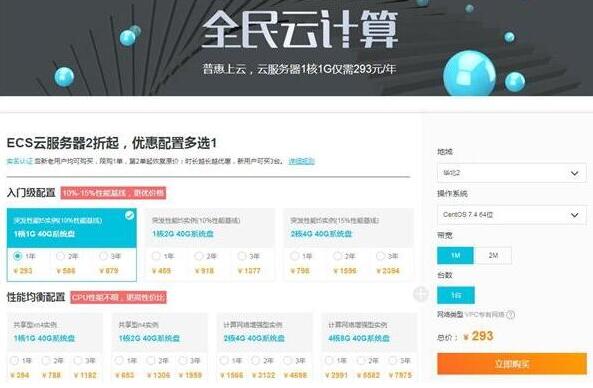Click the chevron arrow of the region selector
The image size is (593, 388).
(x=574, y=173)
